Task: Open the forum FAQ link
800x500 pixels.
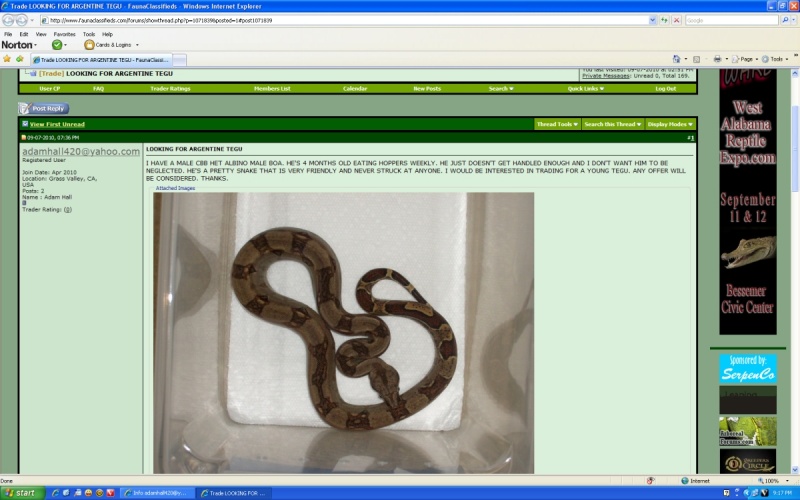Action: click(x=98, y=89)
